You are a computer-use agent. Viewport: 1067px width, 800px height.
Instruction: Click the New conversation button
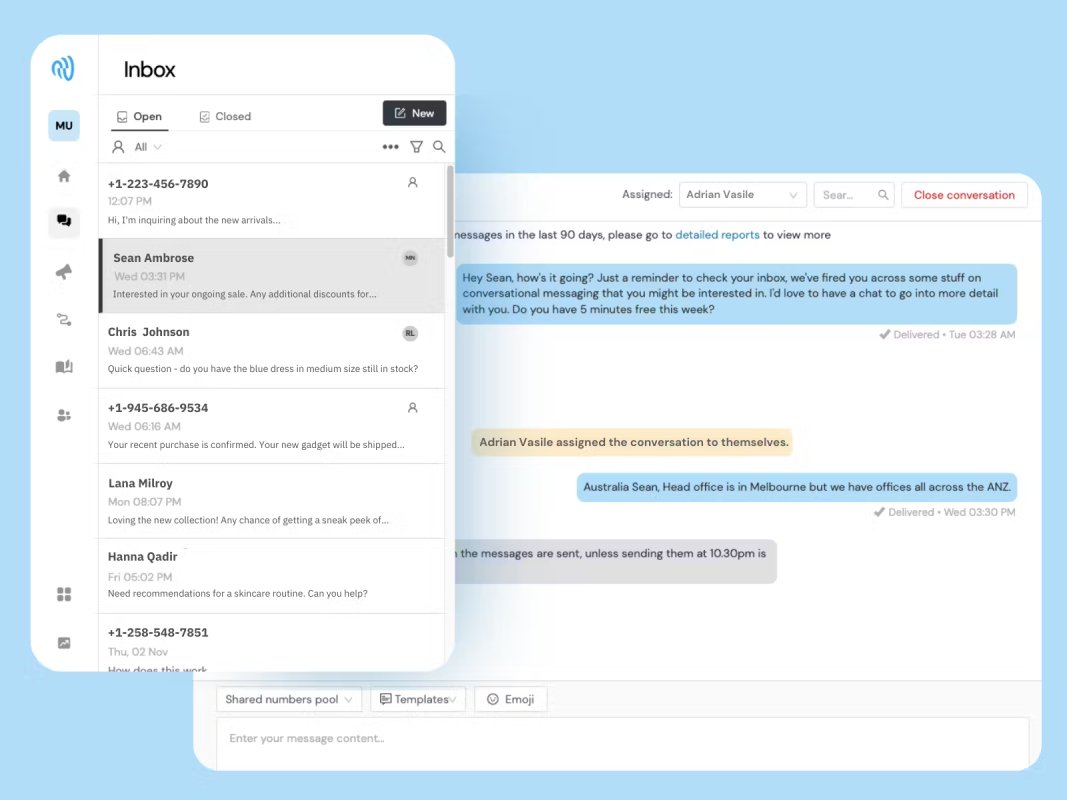414,113
